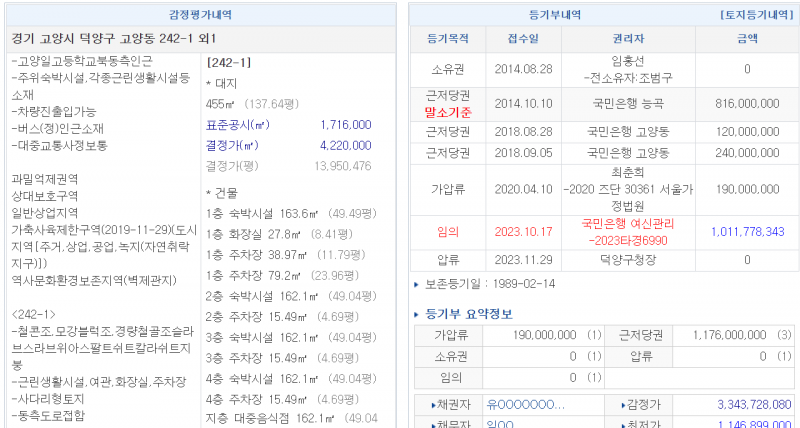Open the 토지등기내역 link
Screen dimensions: 800x428
click(x=755, y=15)
